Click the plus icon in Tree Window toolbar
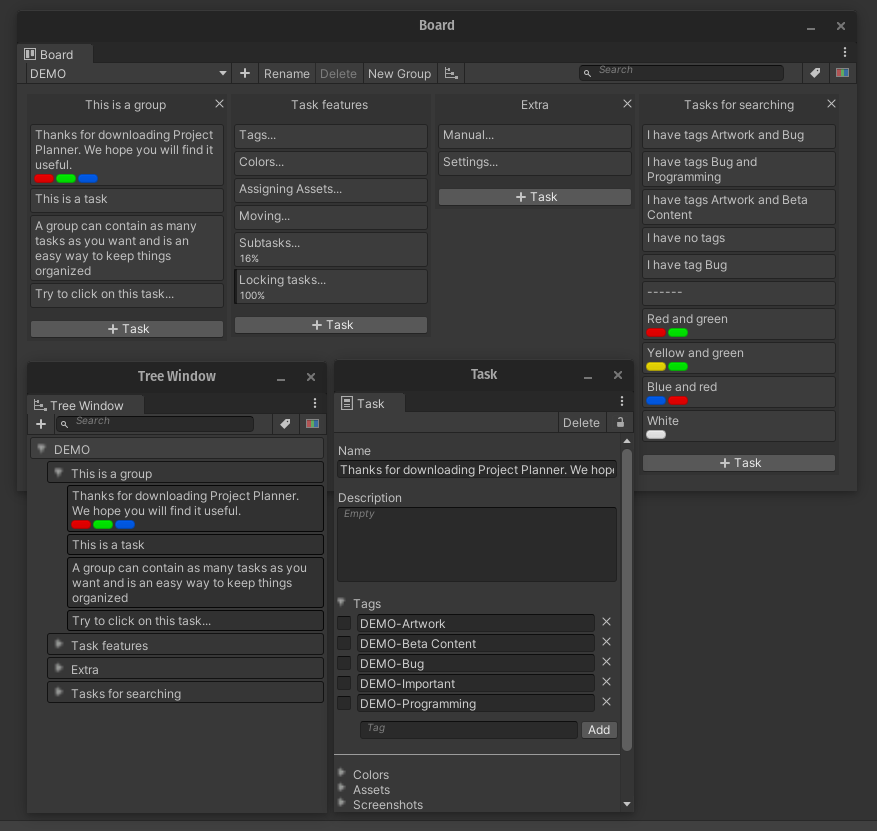The image size is (877, 831). (41, 424)
